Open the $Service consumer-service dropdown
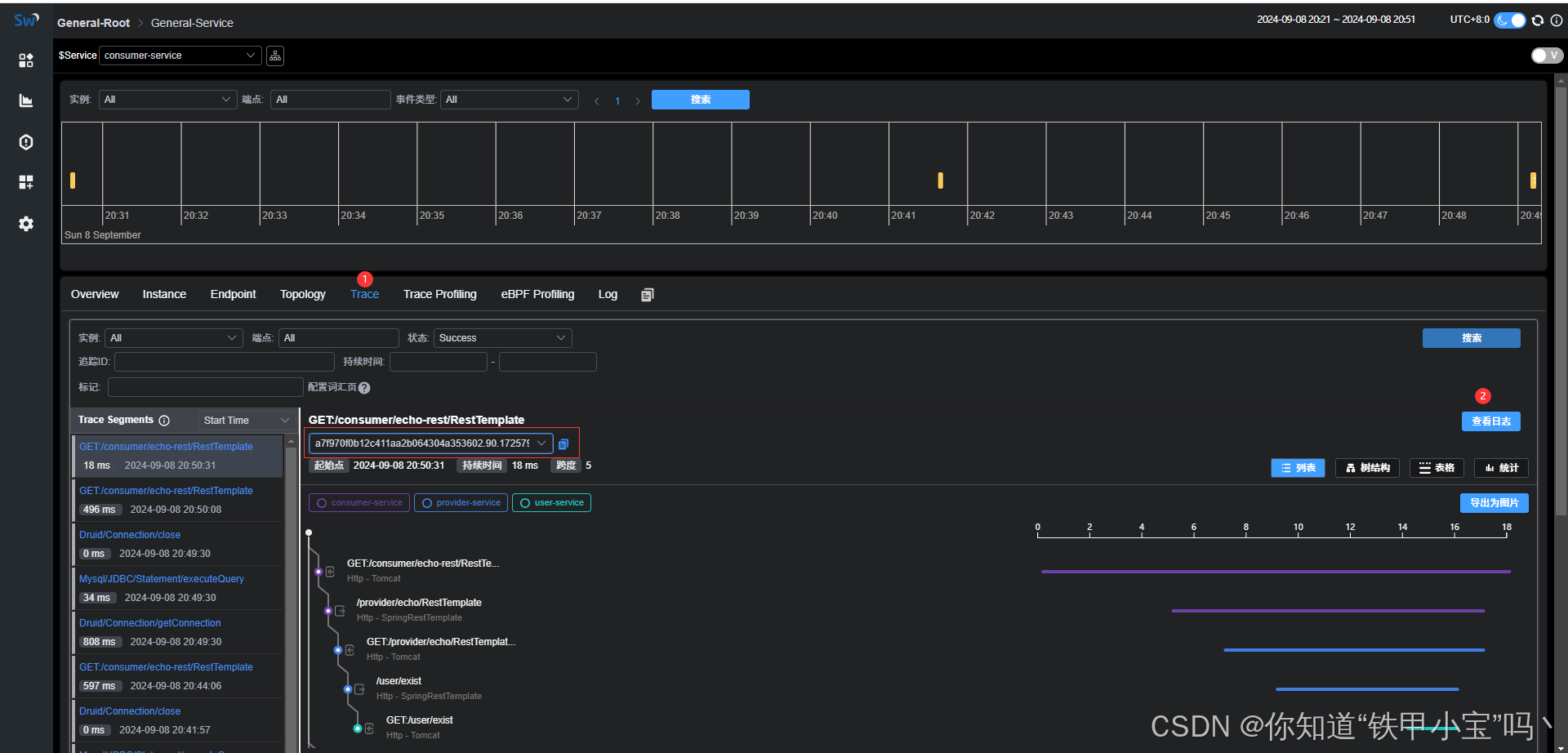Viewport: 1568px width, 753px height. [180, 56]
